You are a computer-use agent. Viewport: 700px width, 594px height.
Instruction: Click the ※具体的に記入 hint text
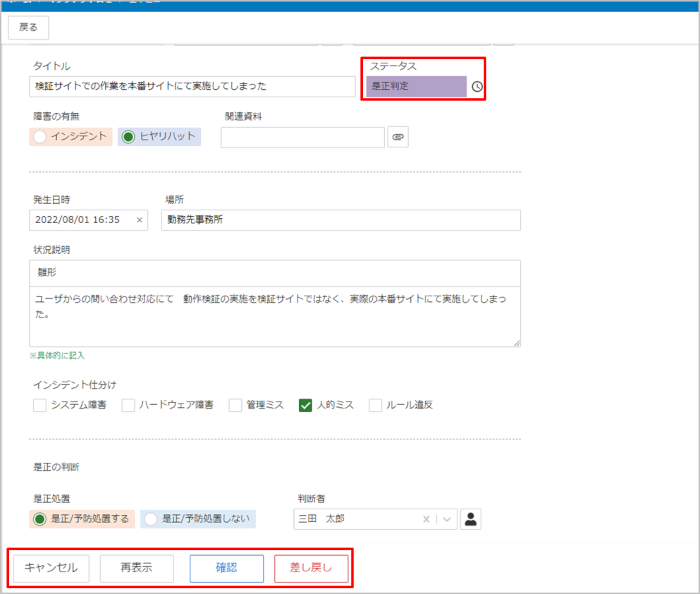pos(57,356)
